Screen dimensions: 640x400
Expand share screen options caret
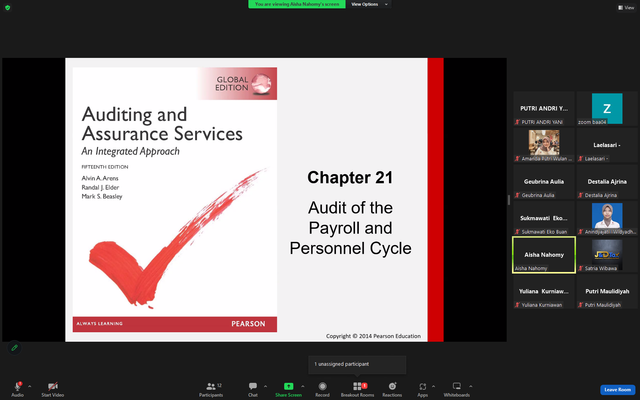point(302,386)
